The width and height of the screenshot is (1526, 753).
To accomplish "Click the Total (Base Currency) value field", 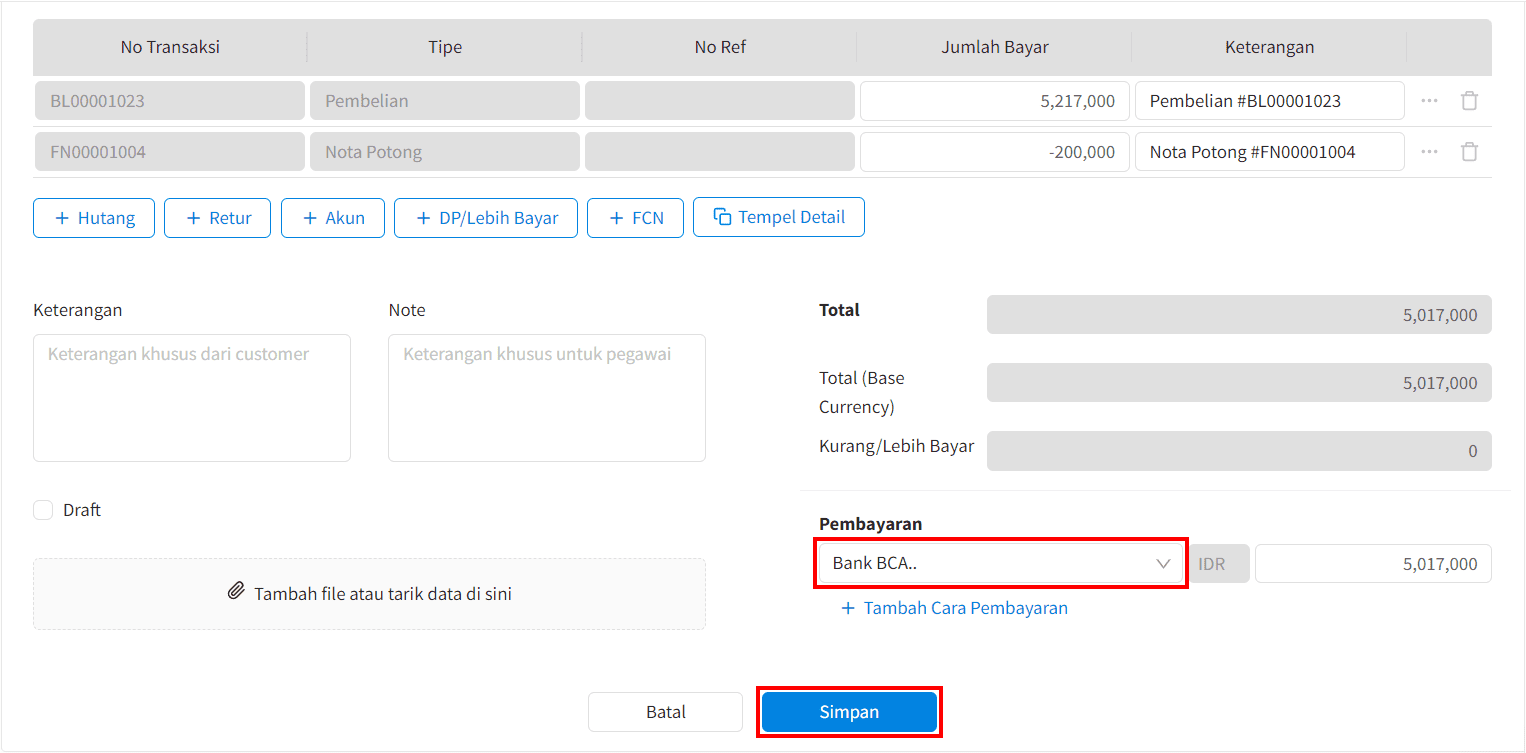I will 1239,383.
